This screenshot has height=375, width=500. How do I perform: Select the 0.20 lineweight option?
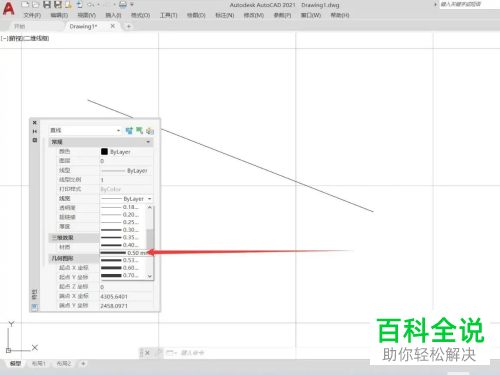click(123, 215)
